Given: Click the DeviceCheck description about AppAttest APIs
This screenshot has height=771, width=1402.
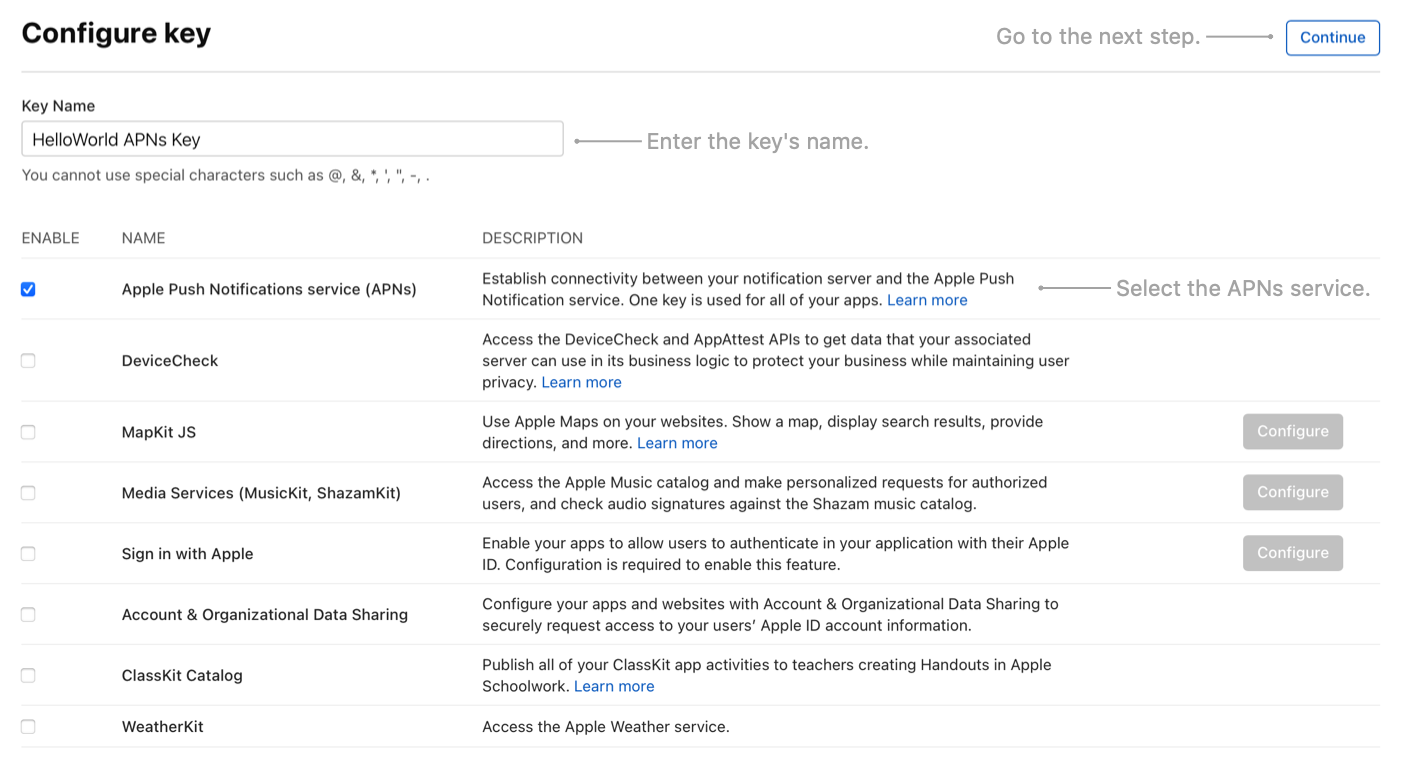Looking at the screenshot, I should [776, 361].
